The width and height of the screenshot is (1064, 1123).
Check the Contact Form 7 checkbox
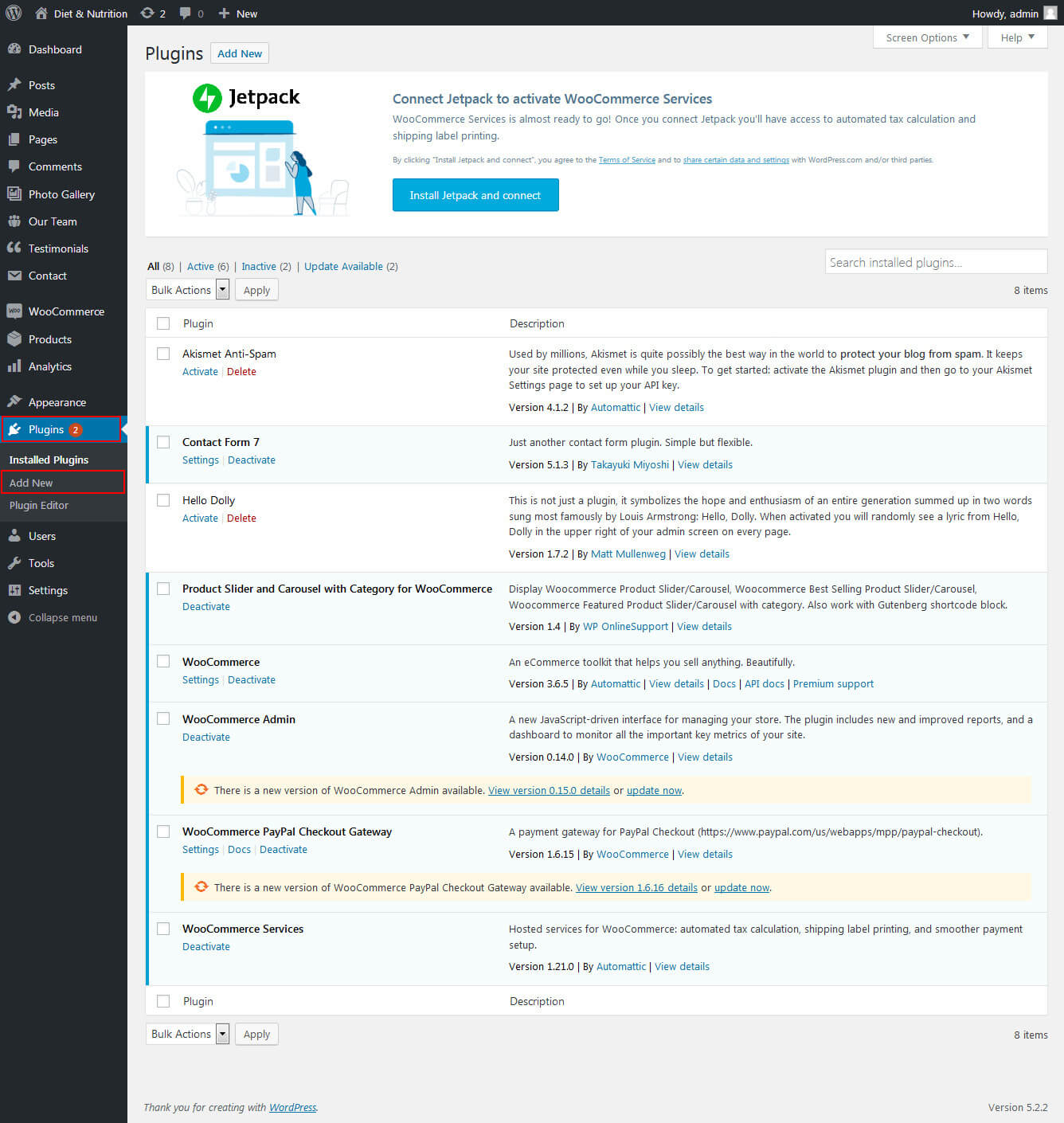163,442
